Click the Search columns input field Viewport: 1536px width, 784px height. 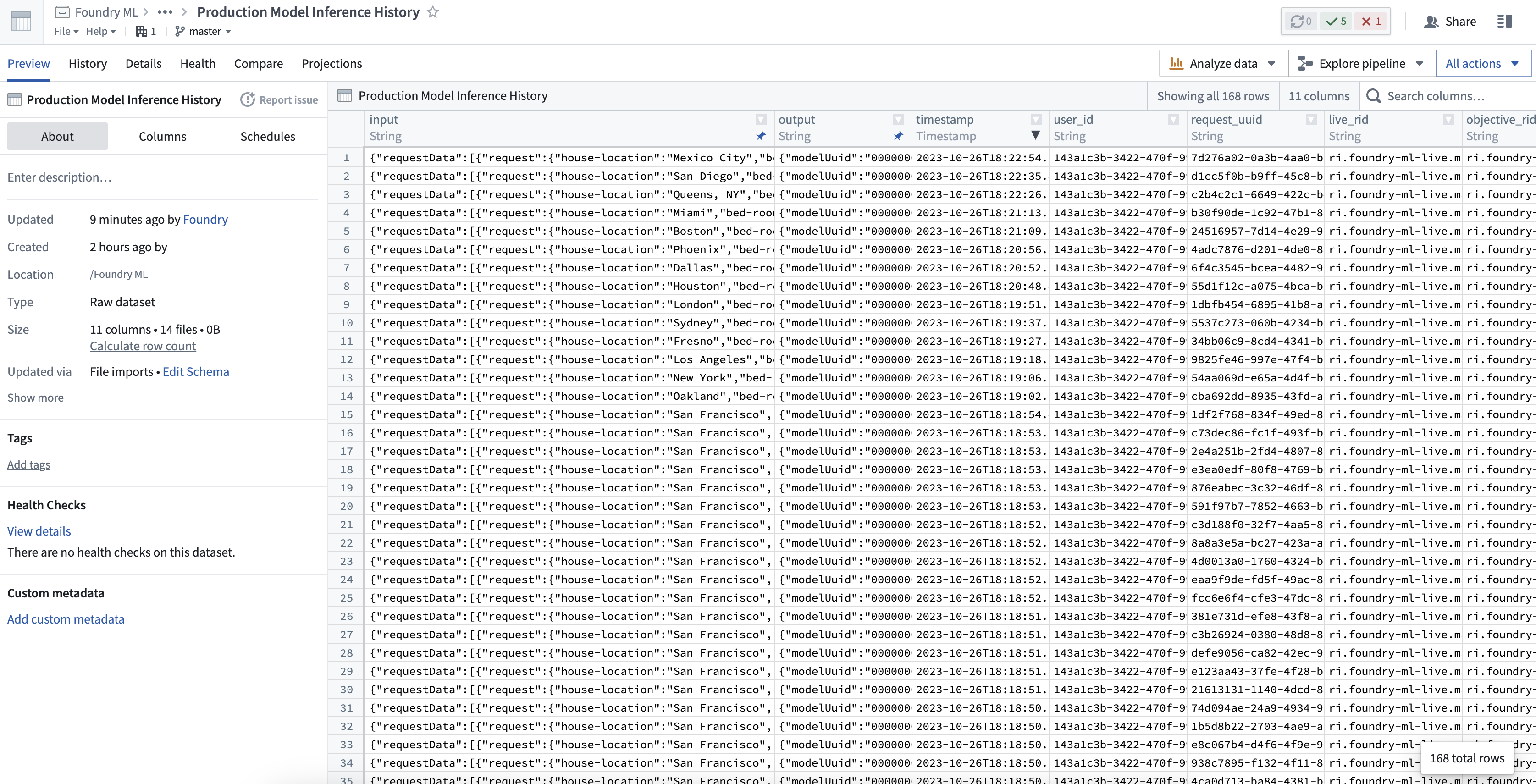tap(1448, 96)
